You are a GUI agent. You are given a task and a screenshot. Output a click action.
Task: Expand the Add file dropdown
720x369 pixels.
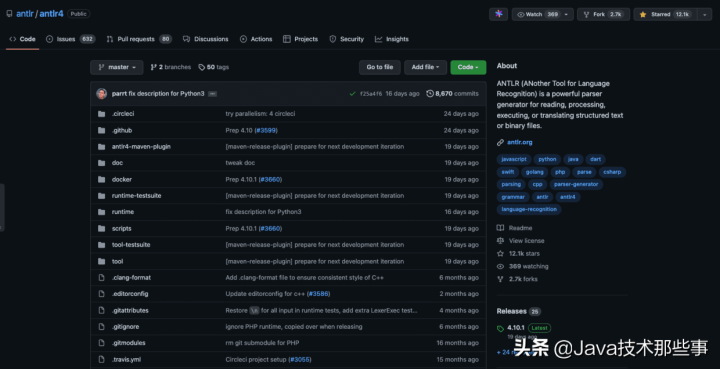(425, 67)
